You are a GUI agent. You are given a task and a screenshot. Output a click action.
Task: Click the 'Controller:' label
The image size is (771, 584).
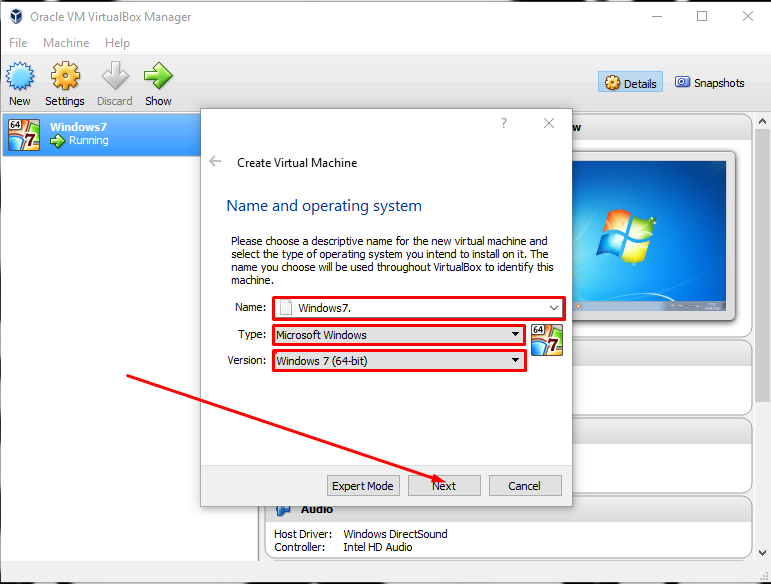click(299, 547)
